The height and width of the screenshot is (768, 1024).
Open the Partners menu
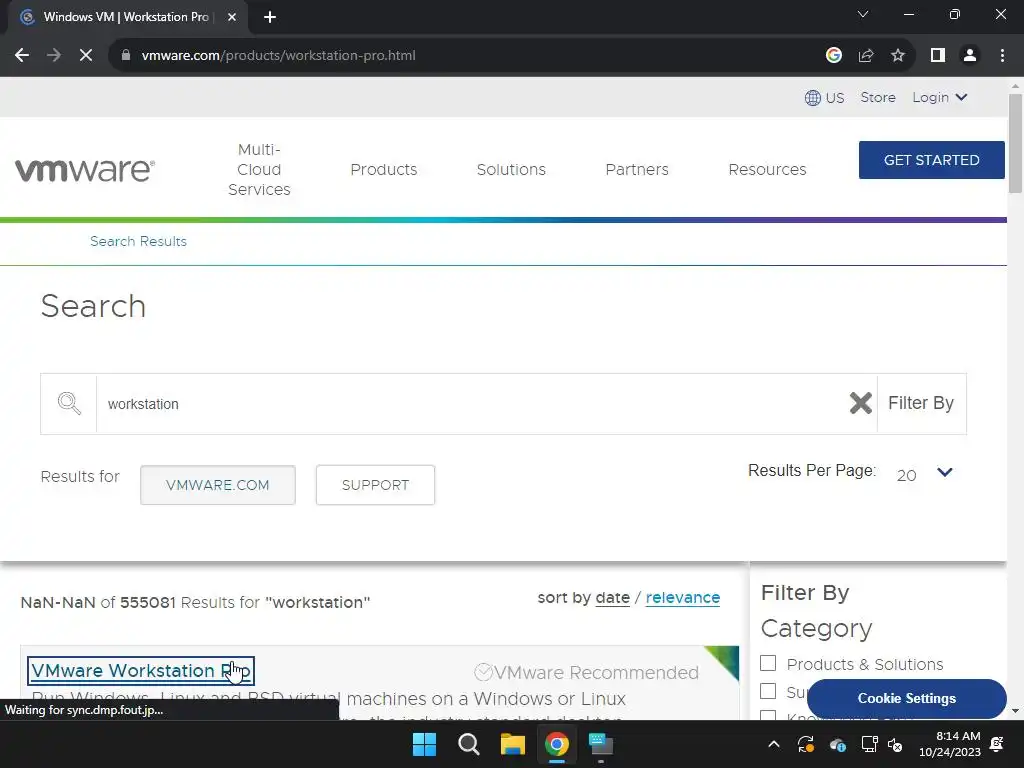point(637,169)
